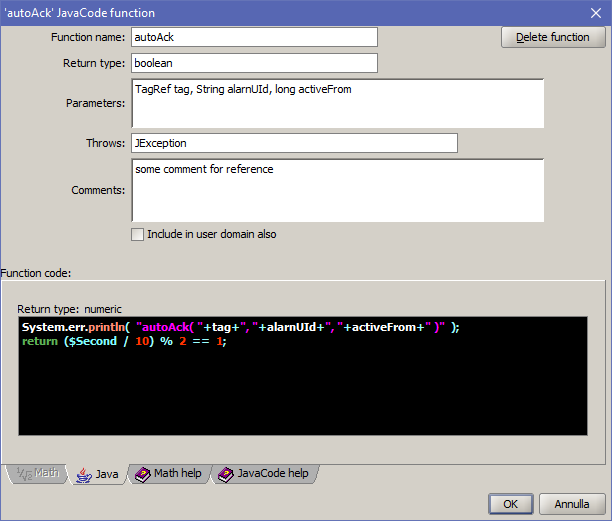
Task: Click the 'Comments:' label
Action: coord(98,190)
